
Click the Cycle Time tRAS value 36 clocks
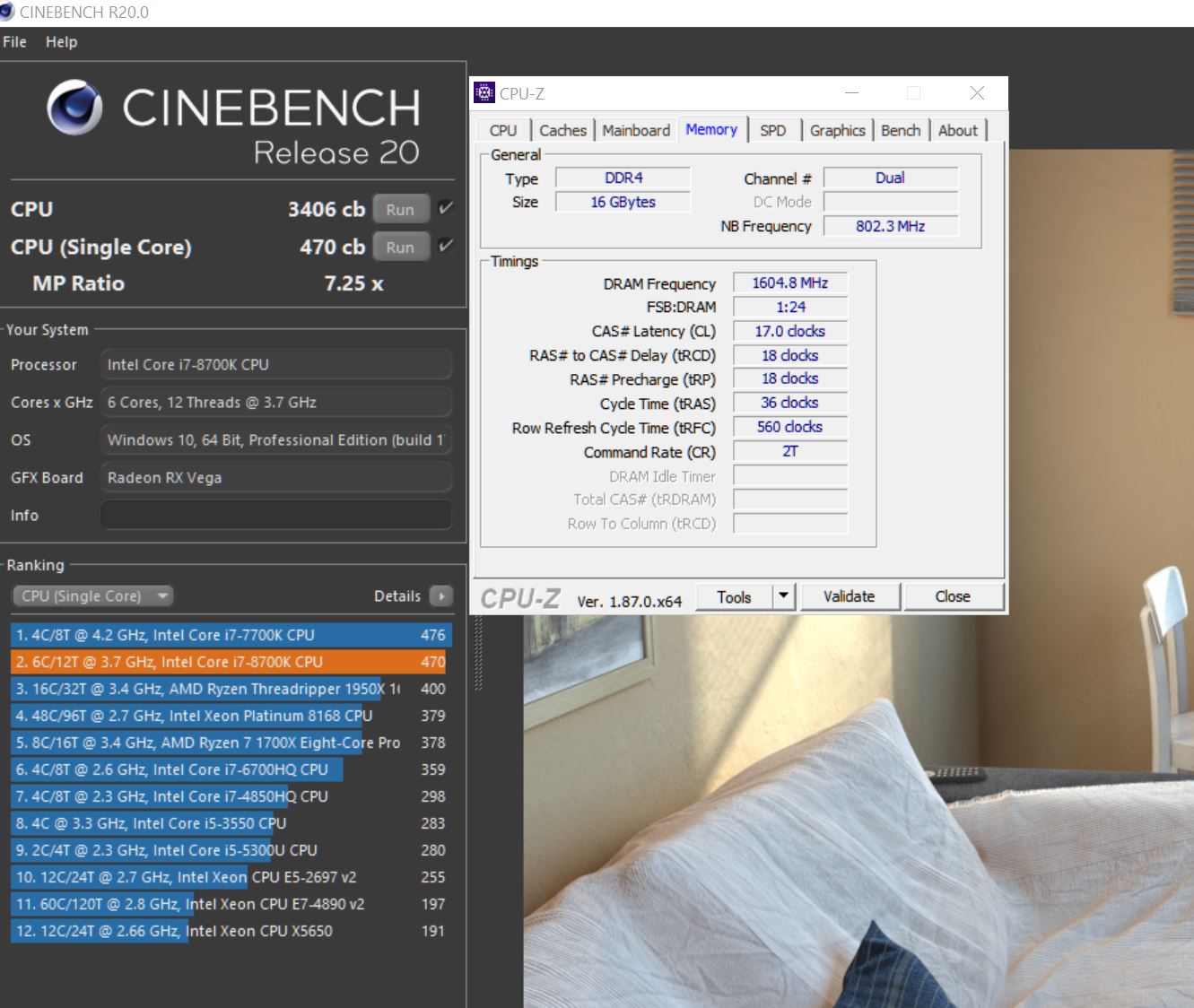790,403
